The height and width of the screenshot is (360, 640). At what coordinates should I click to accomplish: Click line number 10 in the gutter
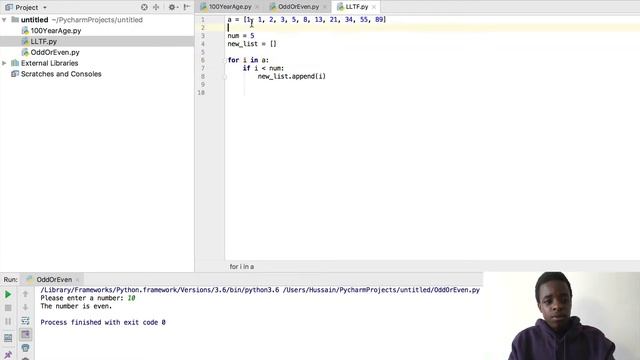[201, 93]
